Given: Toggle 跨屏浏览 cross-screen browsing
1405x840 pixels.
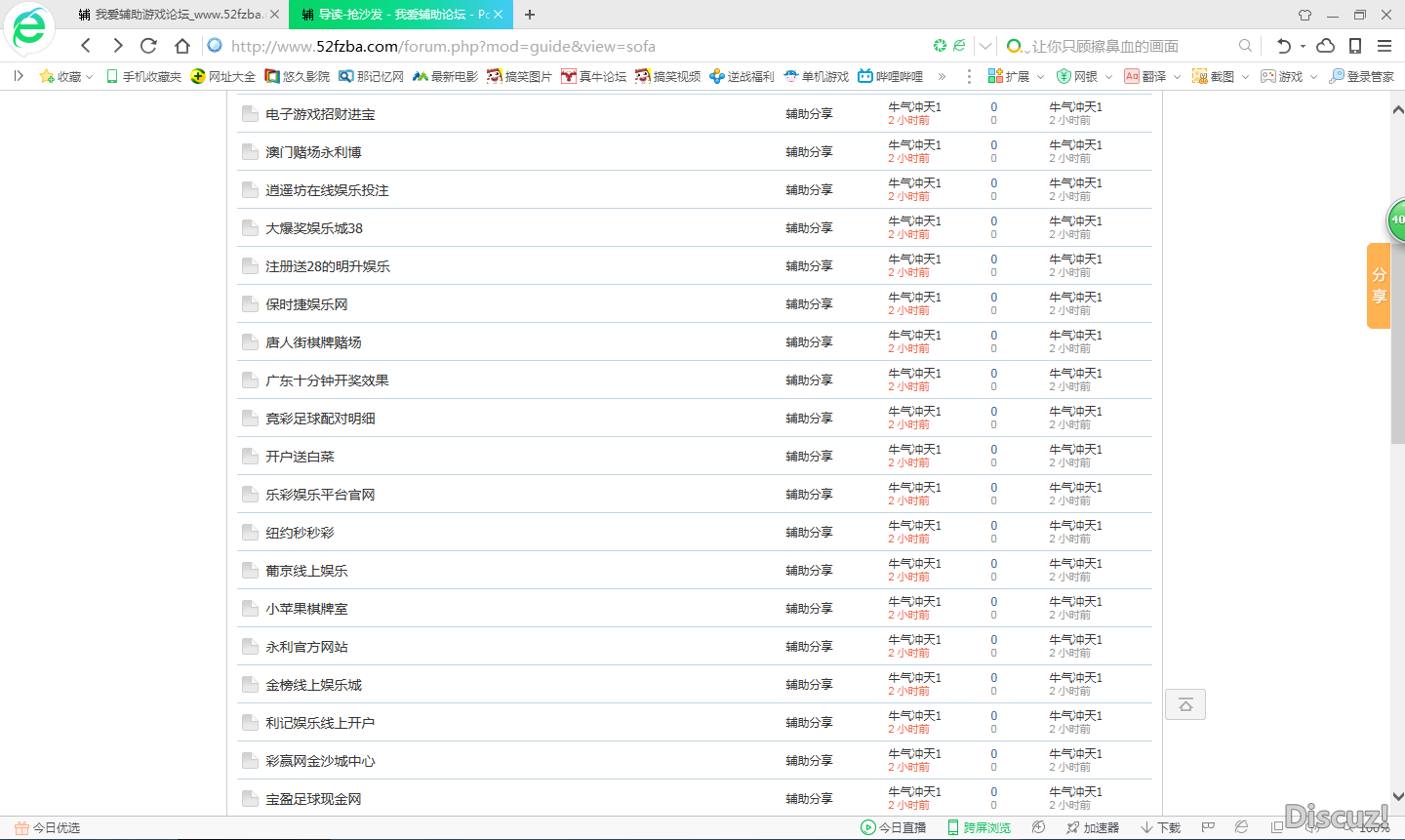Looking at the screenshot, I should pos(979,827).
